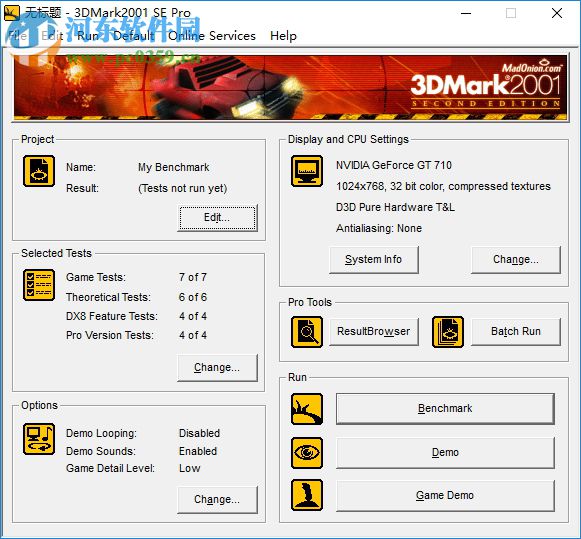Viewport: 581px width, 539px height.
Task: Change the Options settings
Action: click(217, 500)
